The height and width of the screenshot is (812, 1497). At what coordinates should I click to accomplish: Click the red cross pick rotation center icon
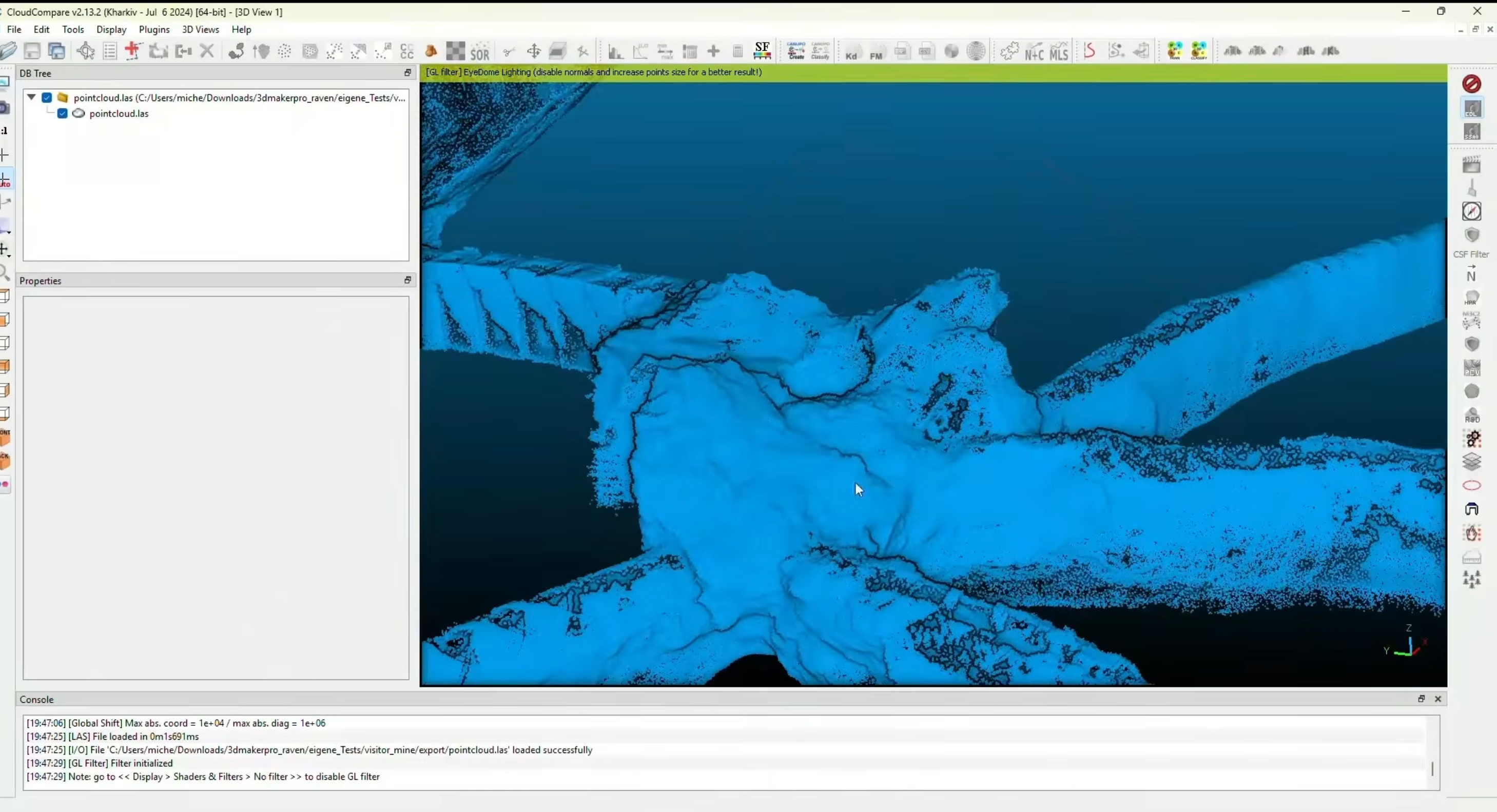(133, 51)
